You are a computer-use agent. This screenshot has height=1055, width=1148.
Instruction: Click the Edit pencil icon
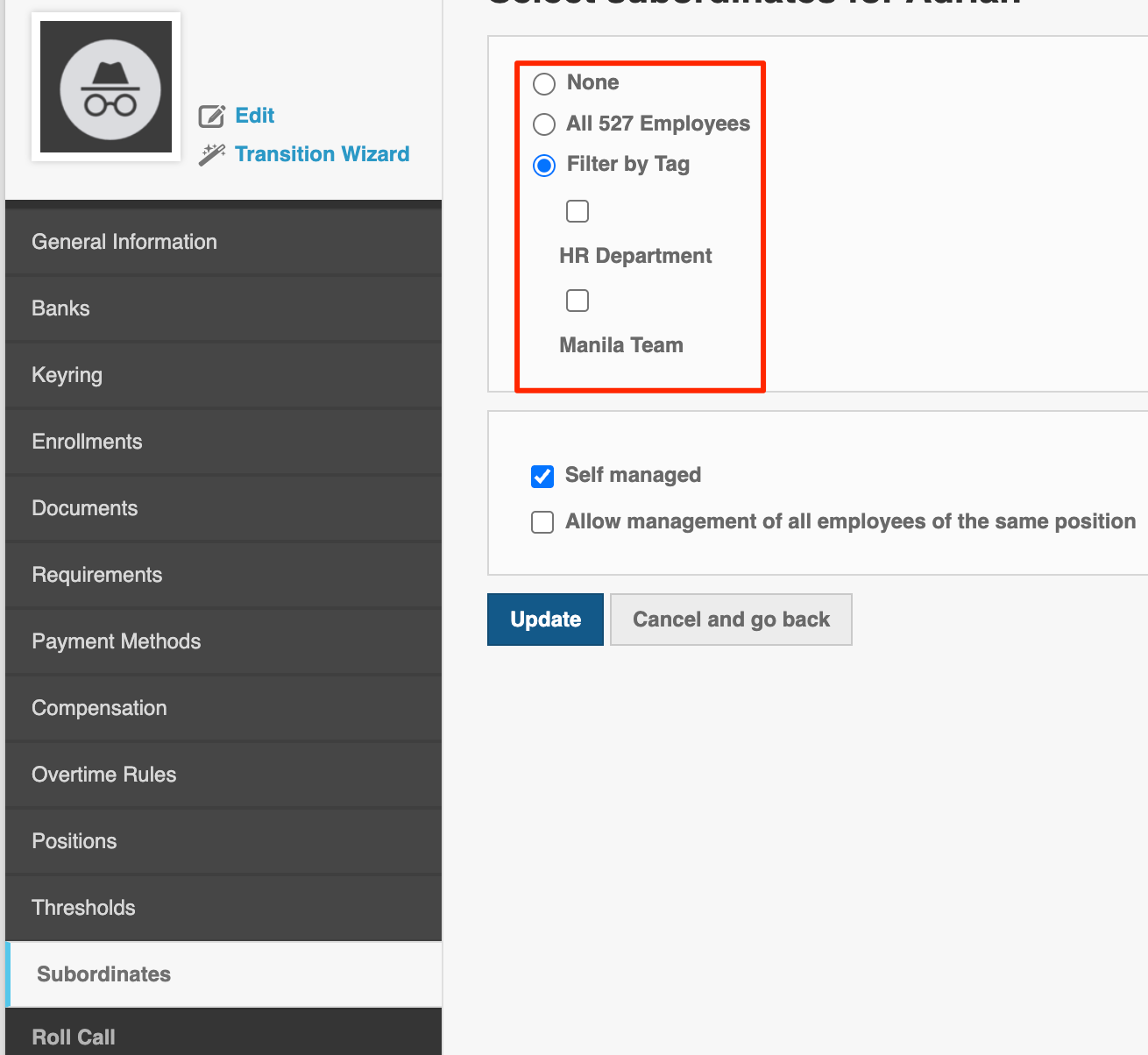click(x=211, y=116)
